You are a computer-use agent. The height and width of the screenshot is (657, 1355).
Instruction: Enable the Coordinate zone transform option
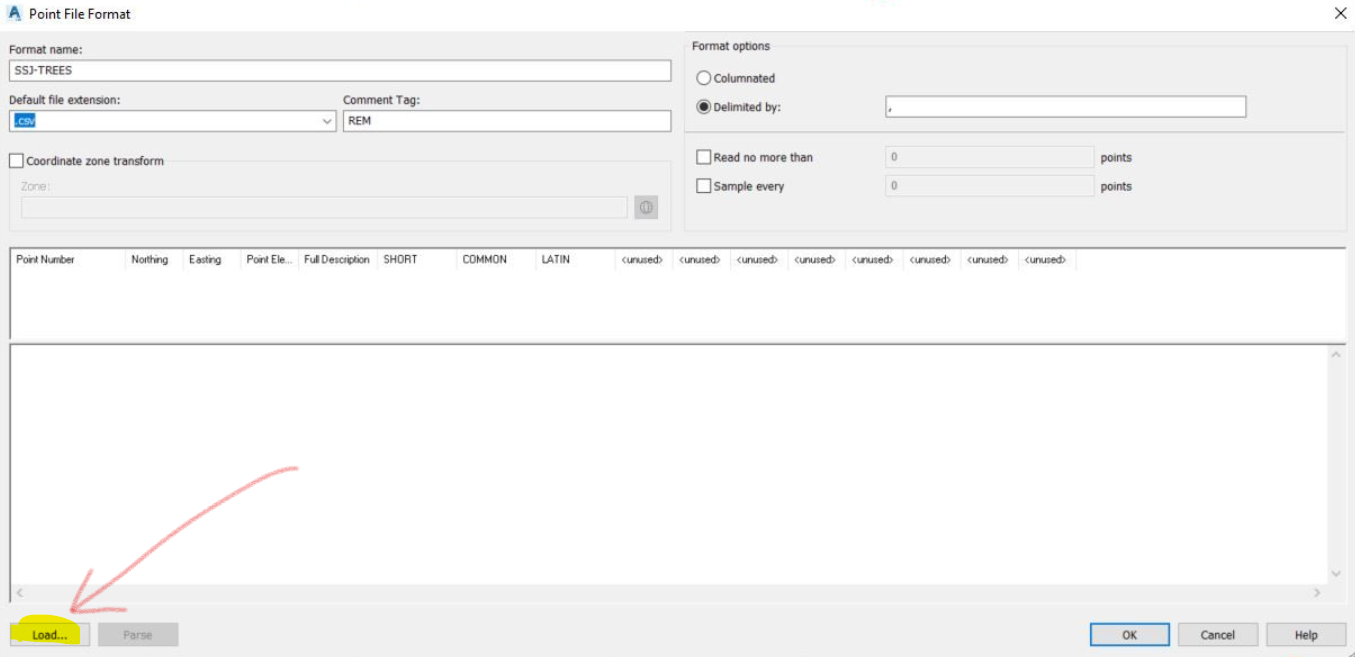tap(16, 160)
